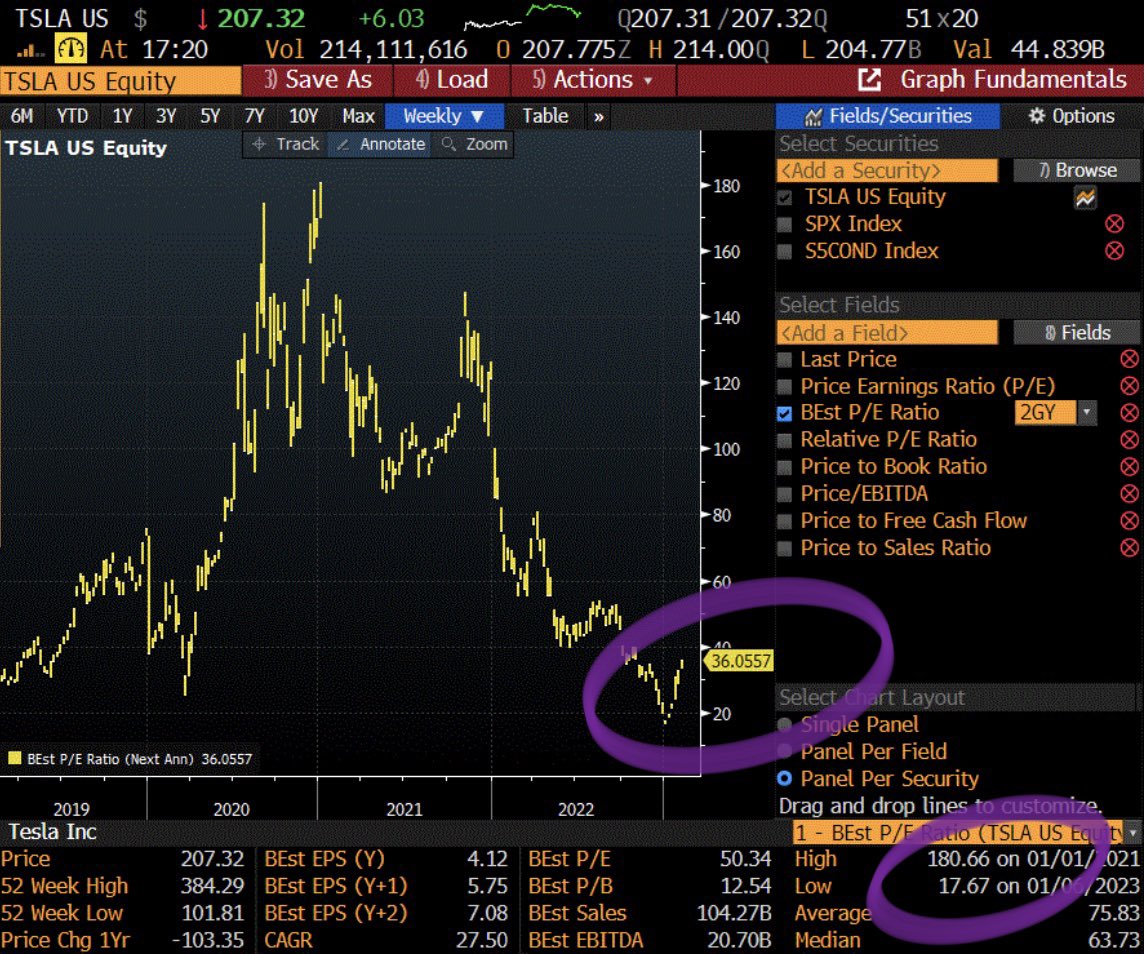Open the Weekly periodicity dropdown

click(444, 116)
